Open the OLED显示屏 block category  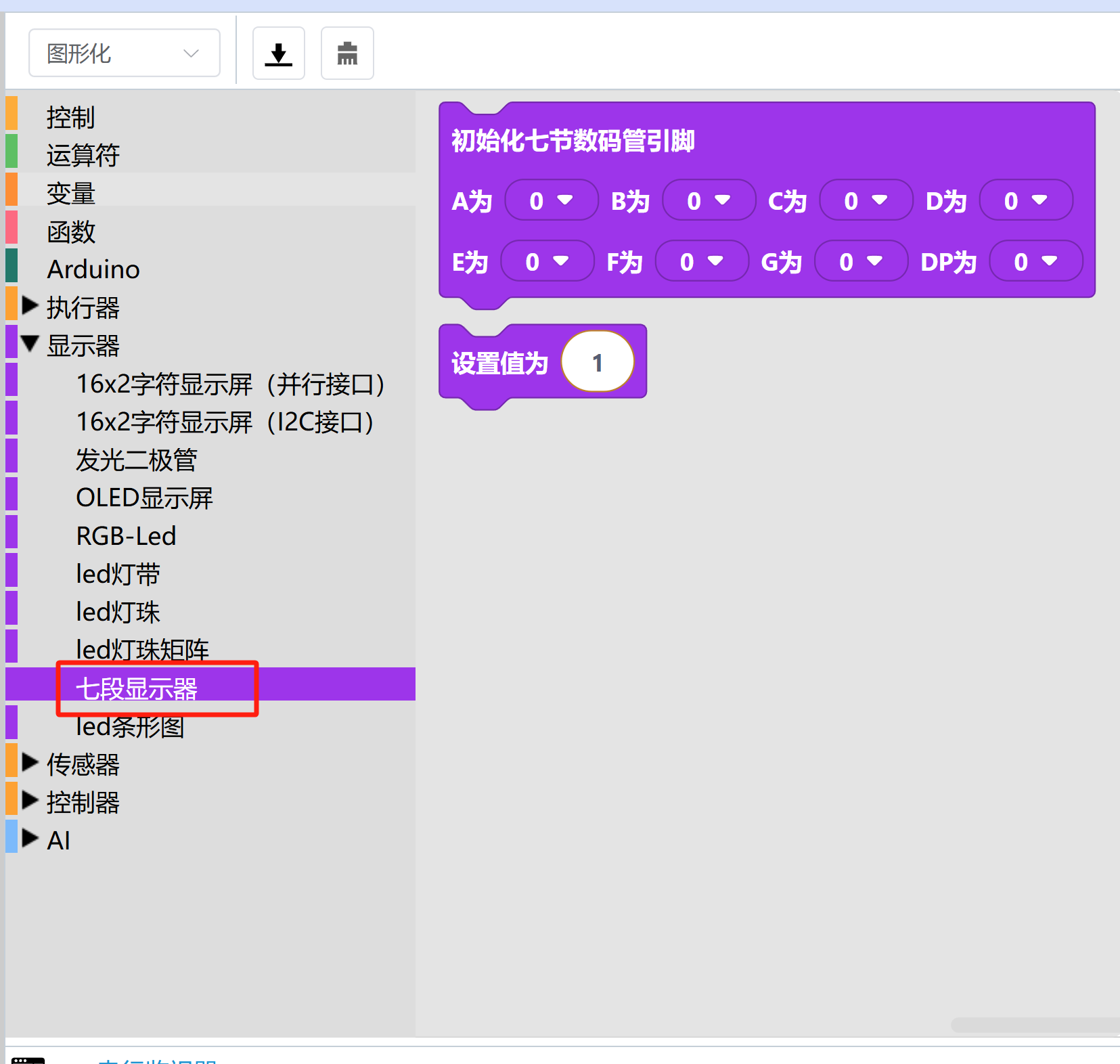(144, 498)
